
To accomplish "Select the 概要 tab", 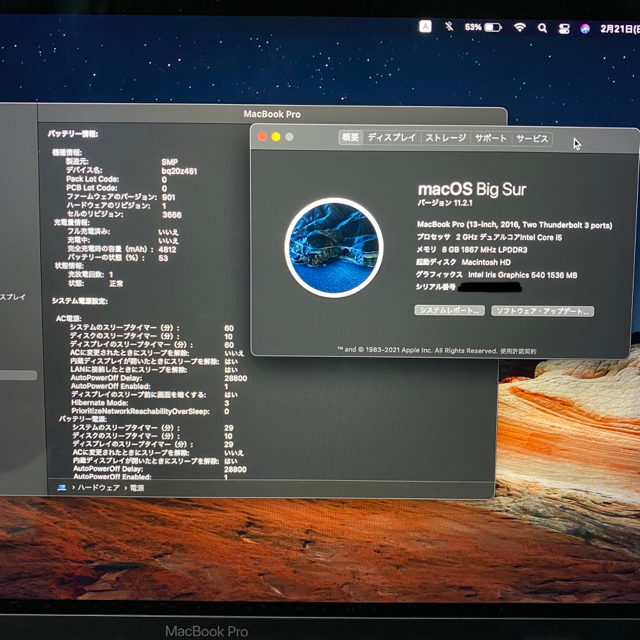I will 350,138.
